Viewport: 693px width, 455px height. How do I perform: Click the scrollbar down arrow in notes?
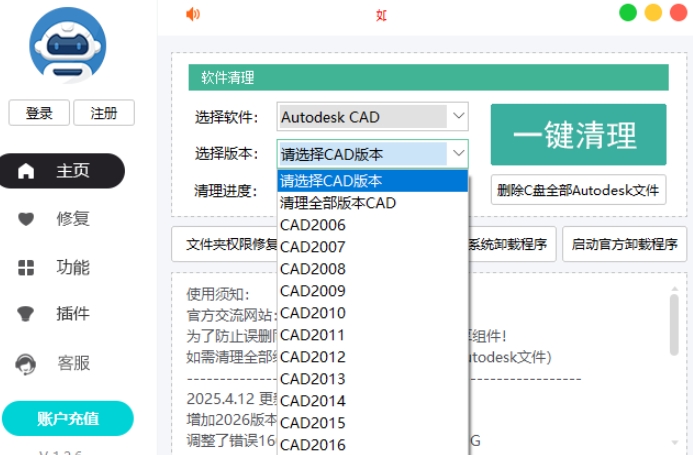[x=674, y=442]
